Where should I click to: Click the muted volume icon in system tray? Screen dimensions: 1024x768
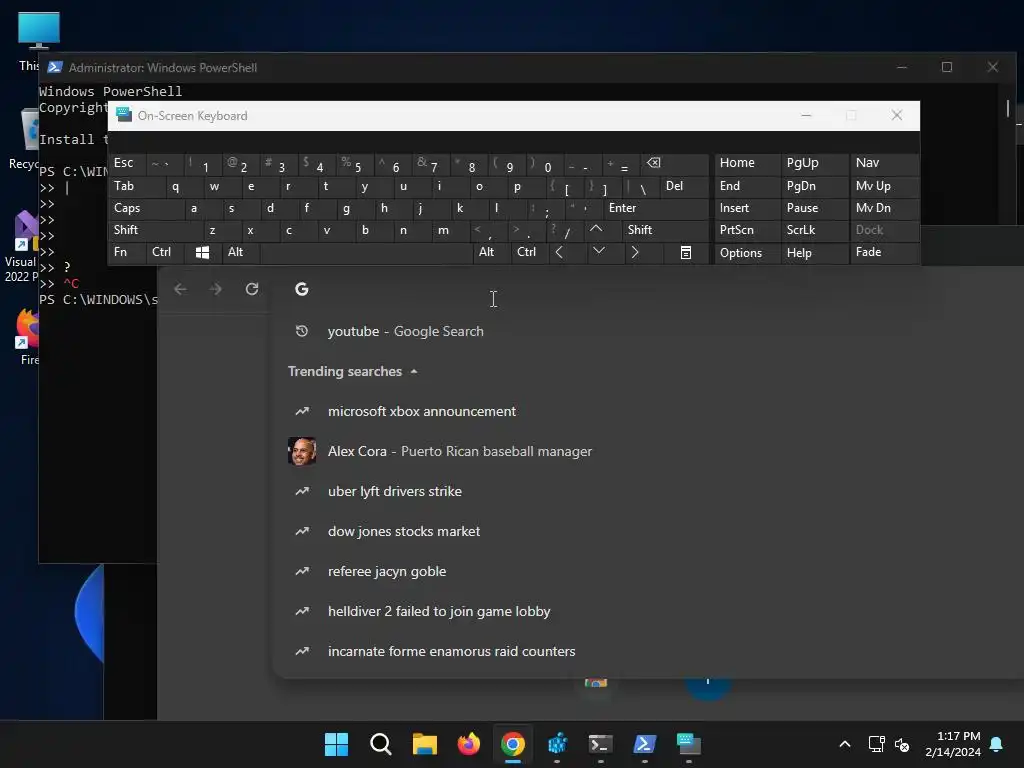tap(902, 744)
